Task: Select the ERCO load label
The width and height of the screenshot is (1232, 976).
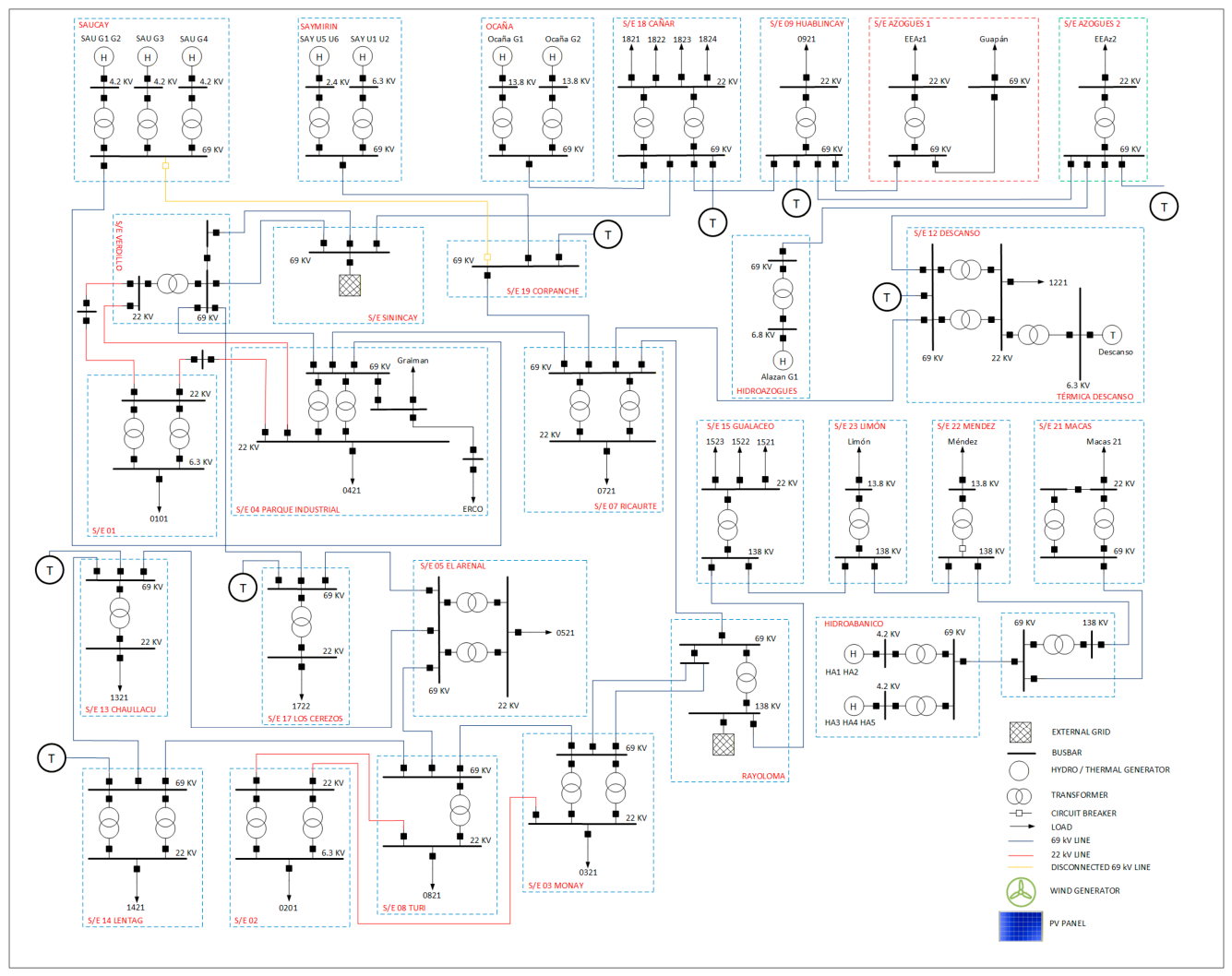Action: point(472,509)
